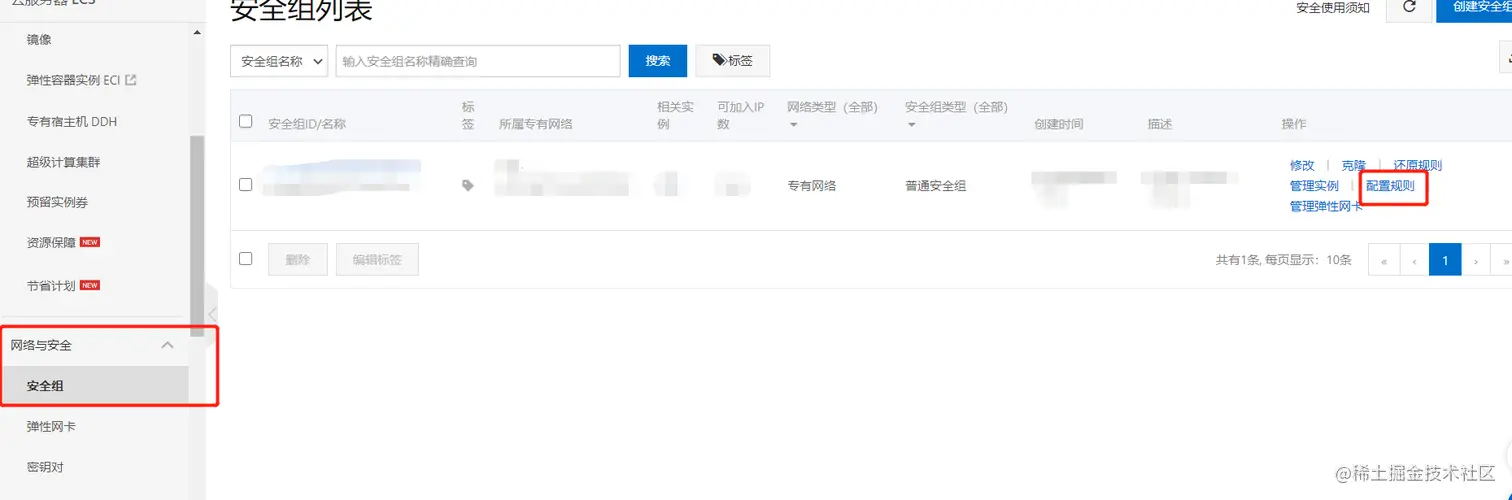Viewport: 1512px width, 500px height.
Task: Click the refresh icon button
Action: [x=1410, y=7]
